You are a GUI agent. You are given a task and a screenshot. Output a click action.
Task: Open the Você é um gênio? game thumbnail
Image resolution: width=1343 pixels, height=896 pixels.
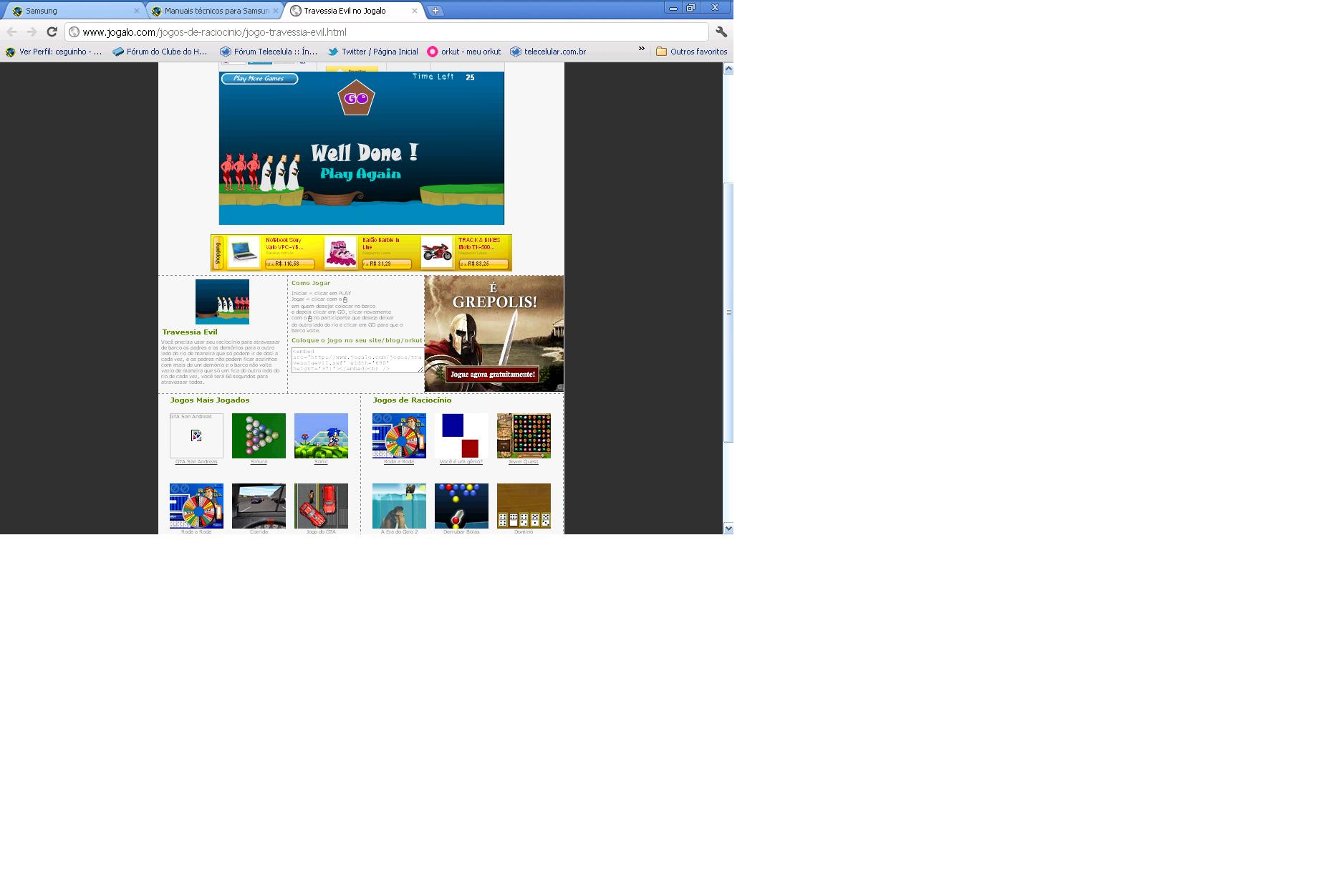click(461, 435)
